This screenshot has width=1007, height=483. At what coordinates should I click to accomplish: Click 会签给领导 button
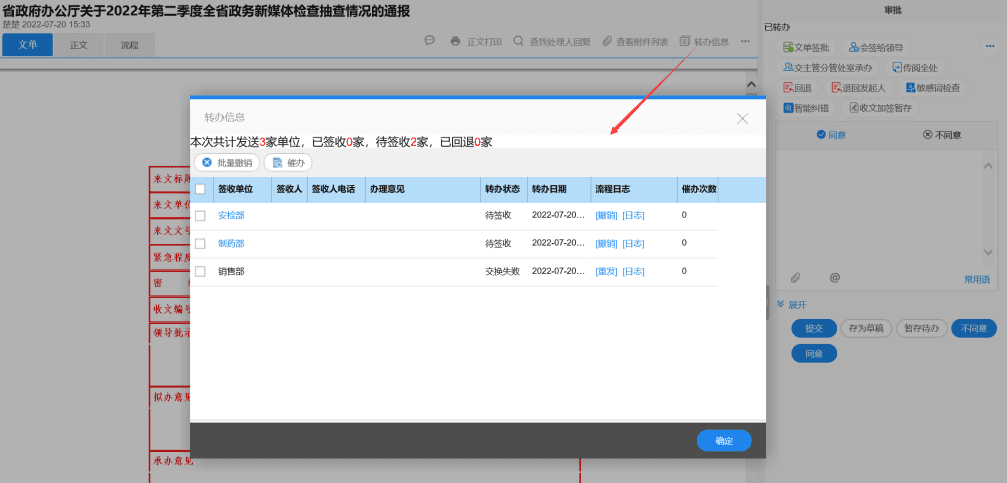coord(875,48)
